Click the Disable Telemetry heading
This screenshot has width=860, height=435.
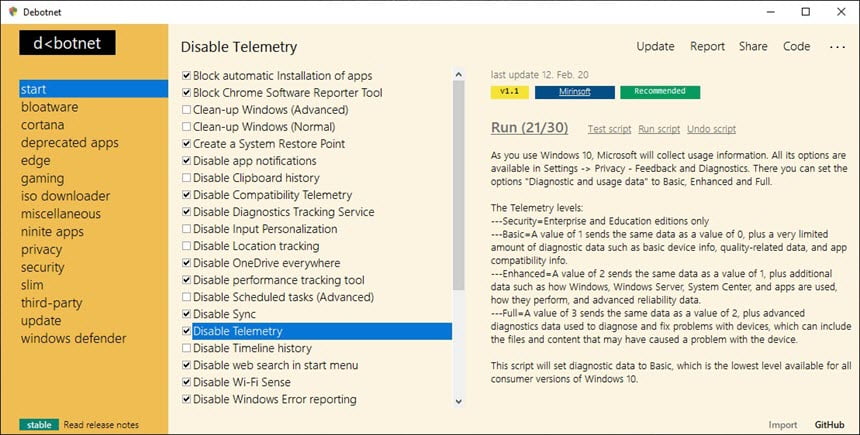pyautogui.click(x=239, y=47)
